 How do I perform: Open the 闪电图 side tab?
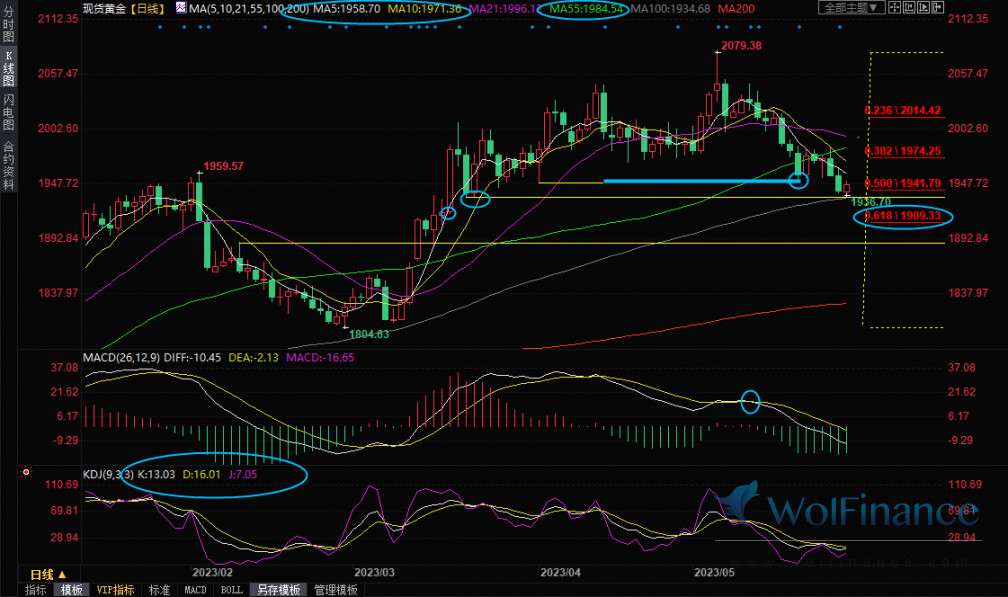8,113
